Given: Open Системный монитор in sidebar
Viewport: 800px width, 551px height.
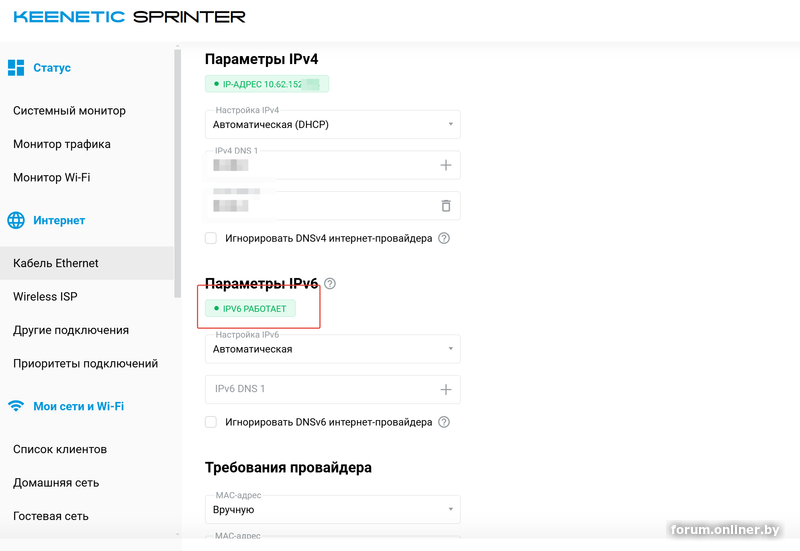Looking at the screenshot, I should 69,111.
